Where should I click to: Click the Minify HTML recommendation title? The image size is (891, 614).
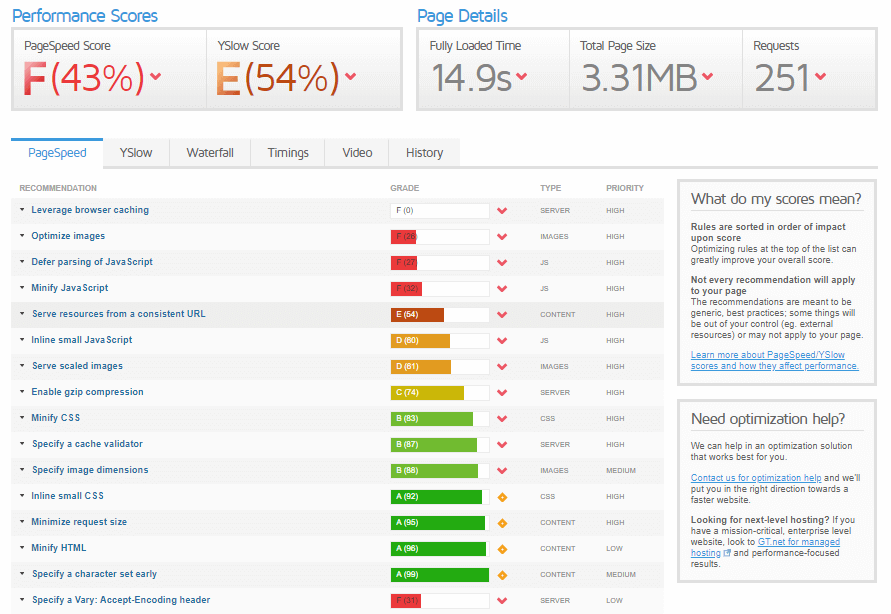pyautogui.click(x=59, y=548)
